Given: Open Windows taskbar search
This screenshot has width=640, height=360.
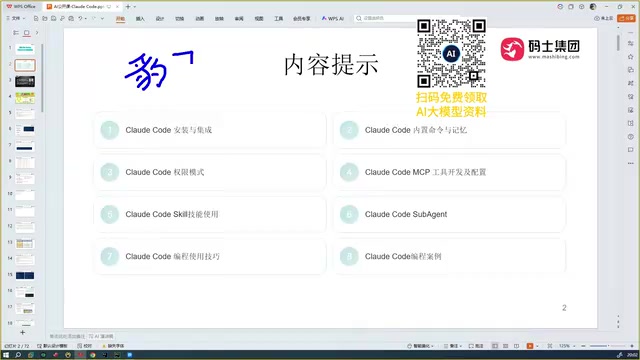Looking at the screenshot, I should pos(18,355).
